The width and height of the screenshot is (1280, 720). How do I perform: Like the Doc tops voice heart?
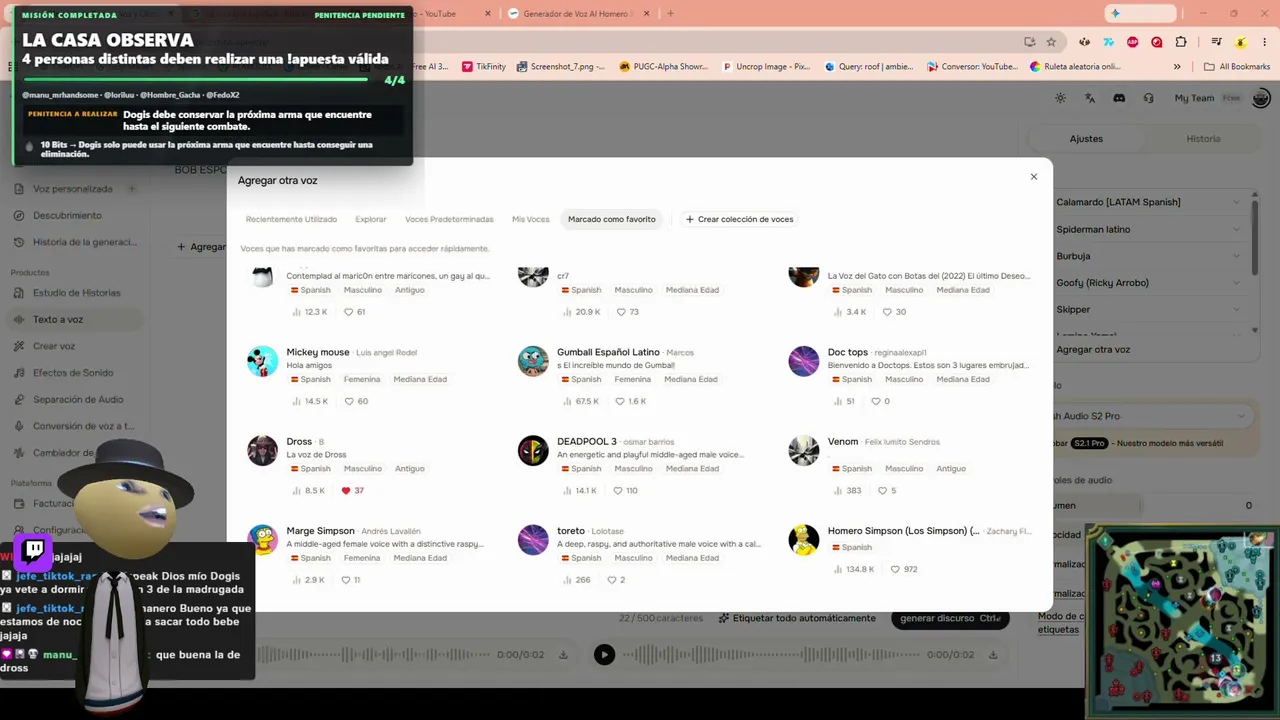tap(875, 401)
